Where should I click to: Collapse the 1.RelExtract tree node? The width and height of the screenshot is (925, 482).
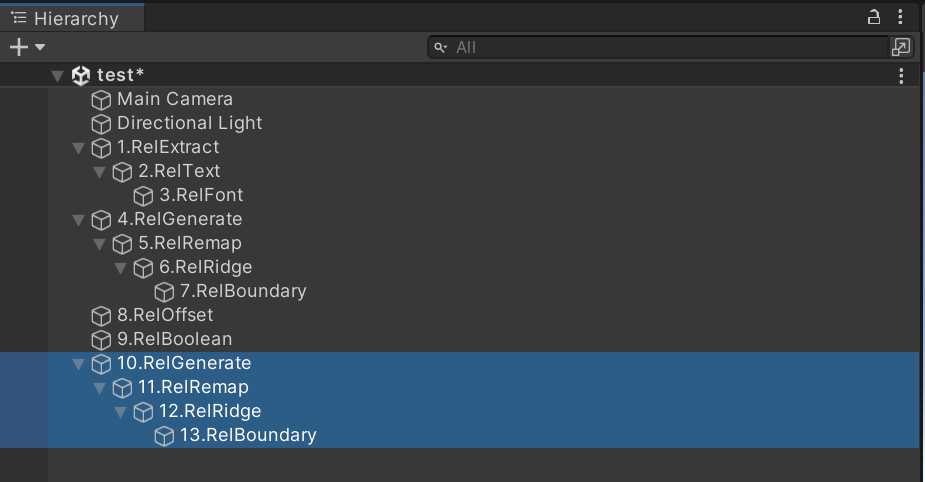click(78, 148)
